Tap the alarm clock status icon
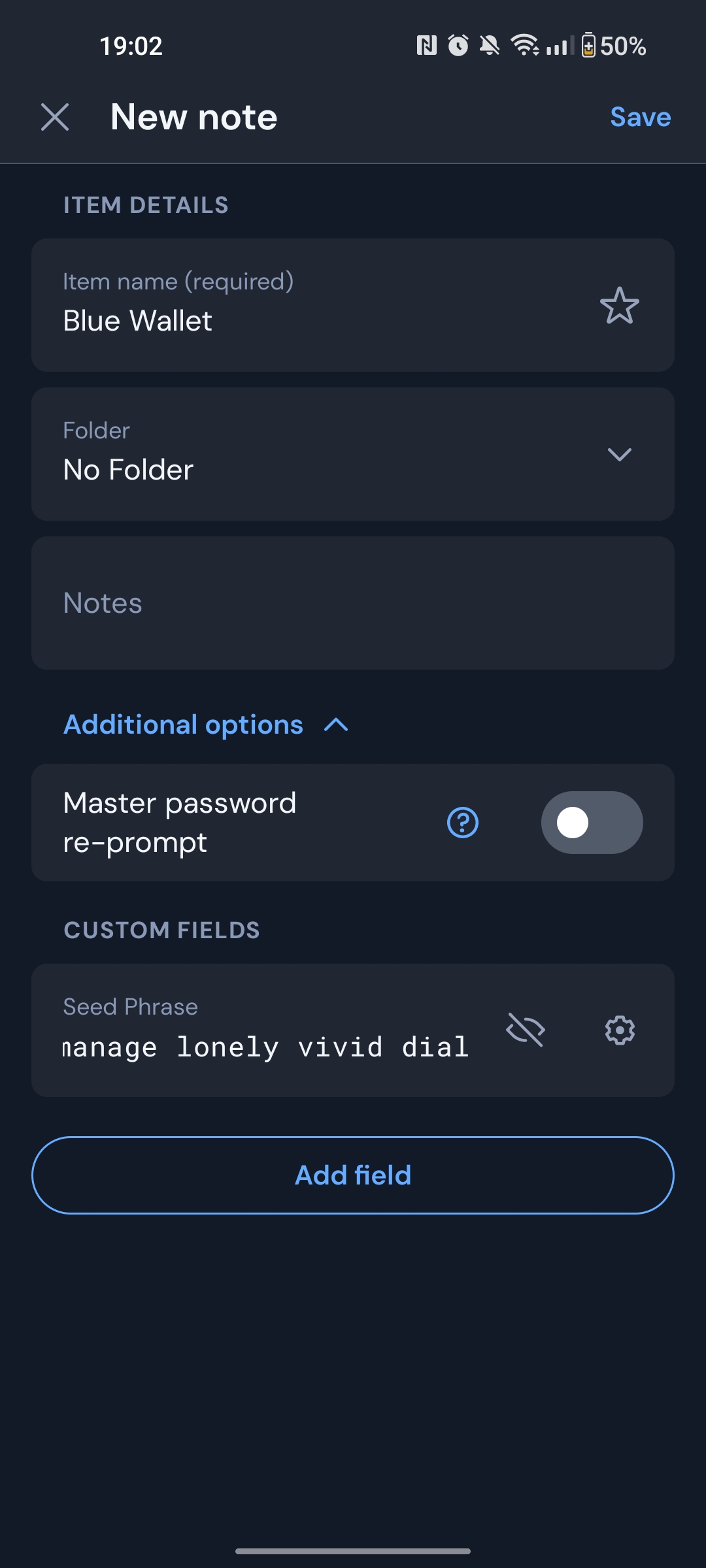706x1568 pixels. [458, 46]
